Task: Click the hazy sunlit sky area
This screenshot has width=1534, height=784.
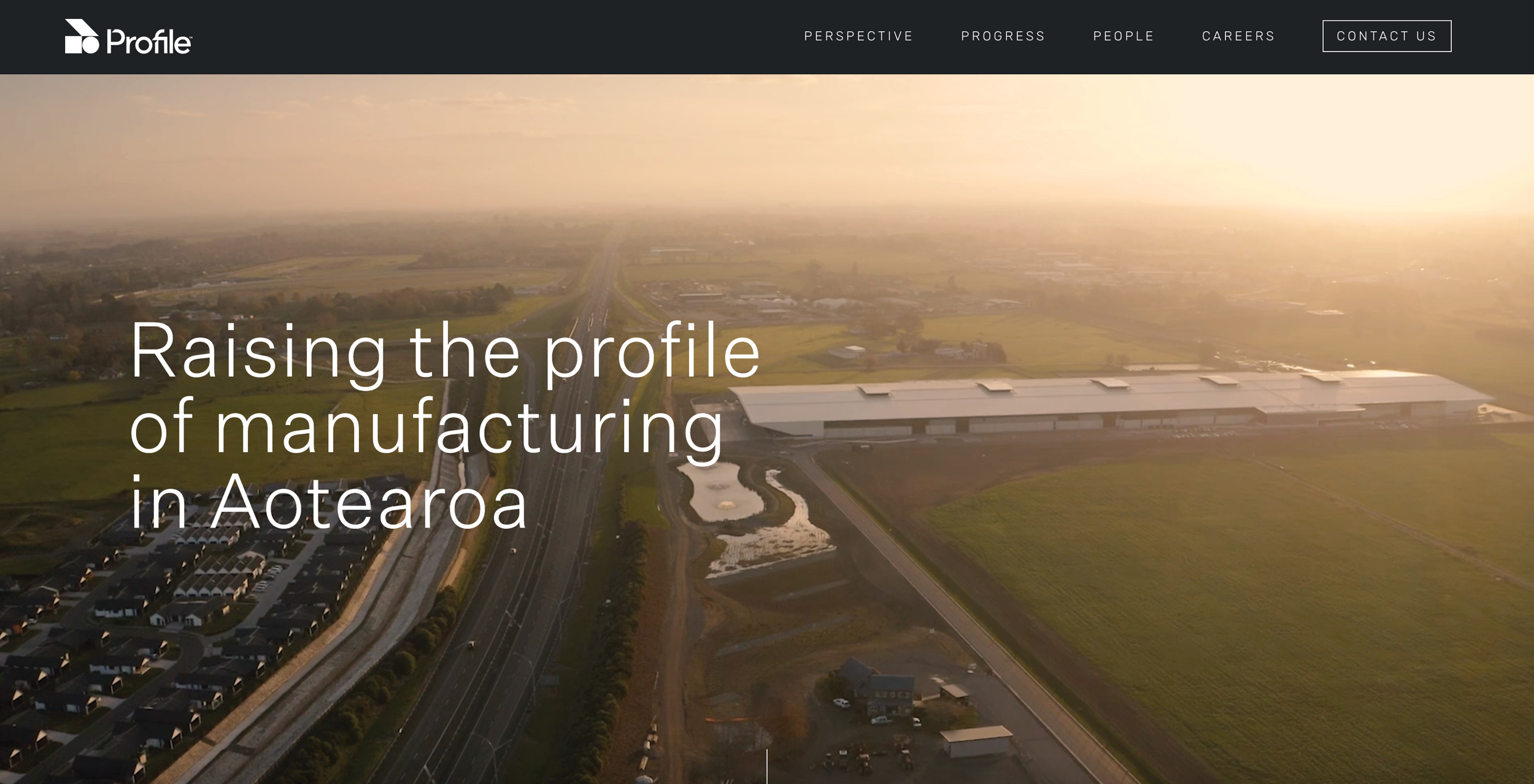Action: pyautogui.click(x=767, y=141)
